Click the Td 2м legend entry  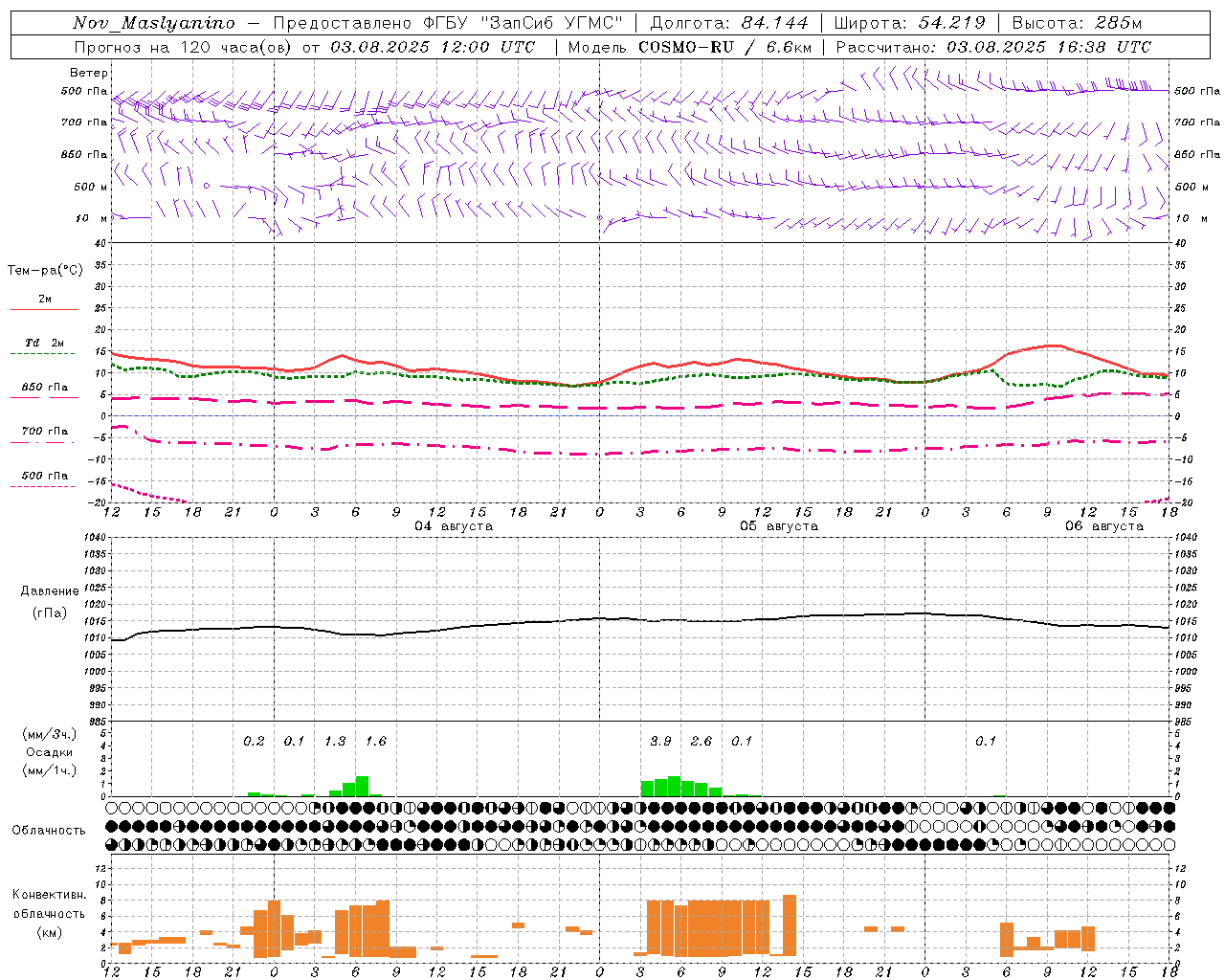point(45,343)
